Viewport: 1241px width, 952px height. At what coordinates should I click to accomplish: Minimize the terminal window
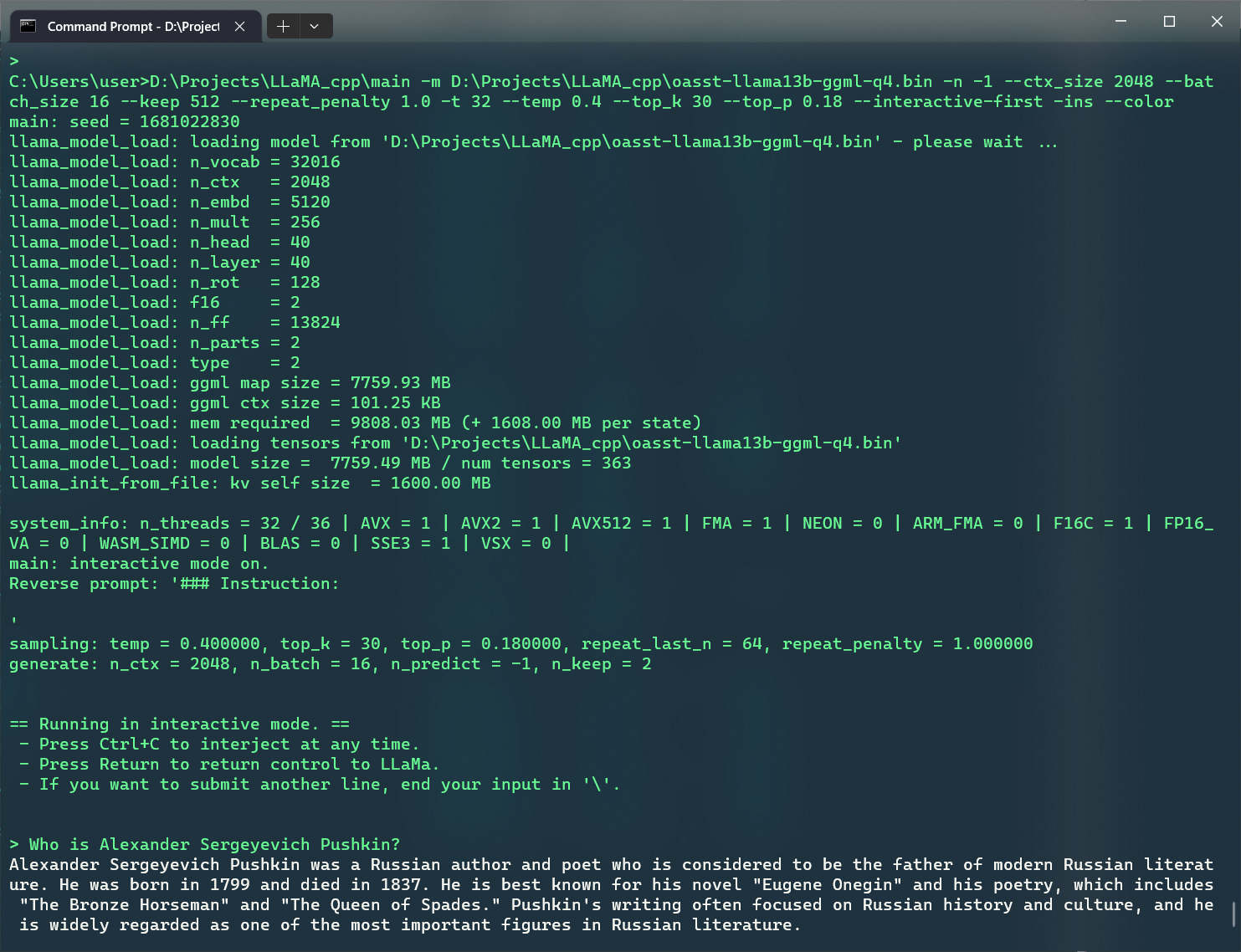coord(1121,22)
